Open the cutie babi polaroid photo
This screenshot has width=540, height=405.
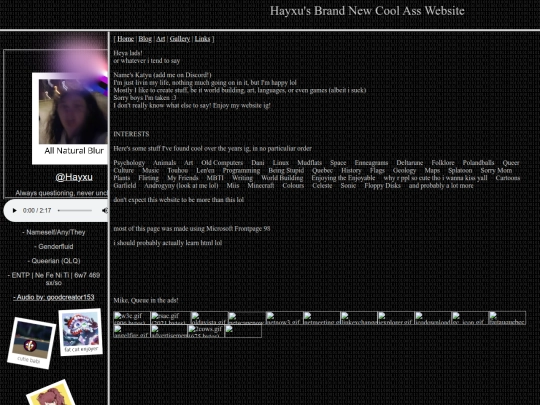[x=31, y=343]
